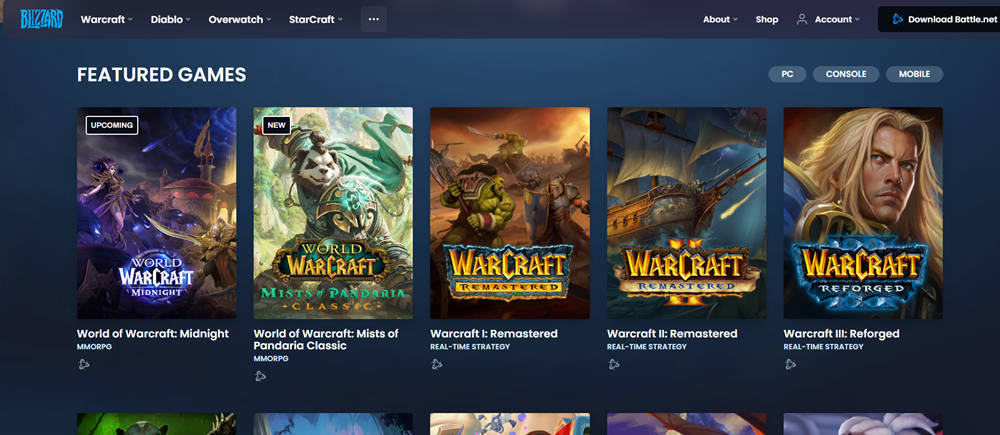Screen dimensions: 1000x435
Task: Click the UPCOMING badge on Midnight card
Action: pyautogui.click(x=112, y=125)
